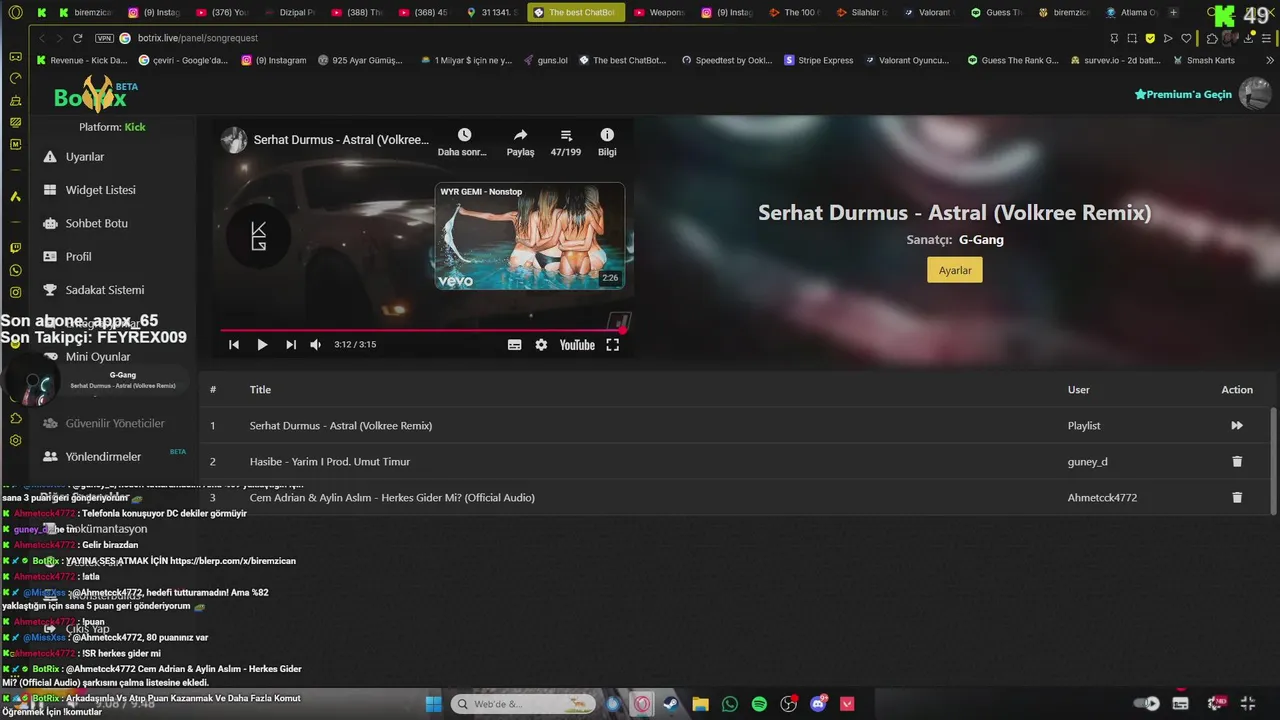The width and height of the screenshot is (1280, 720).
Task: Open YouTube player settings gear
Action: (541, 345)
